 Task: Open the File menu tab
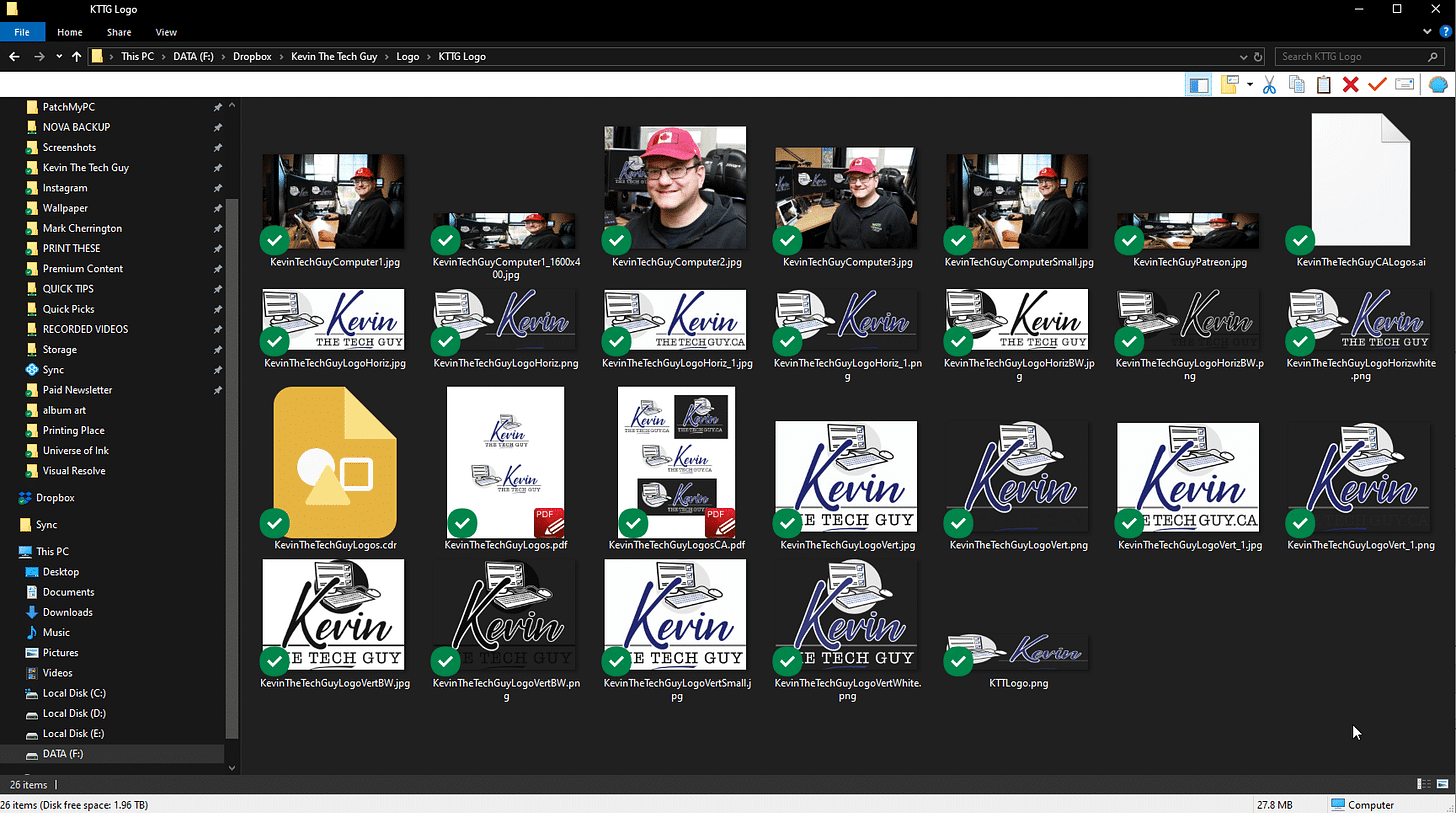click(x=22, y=32)
